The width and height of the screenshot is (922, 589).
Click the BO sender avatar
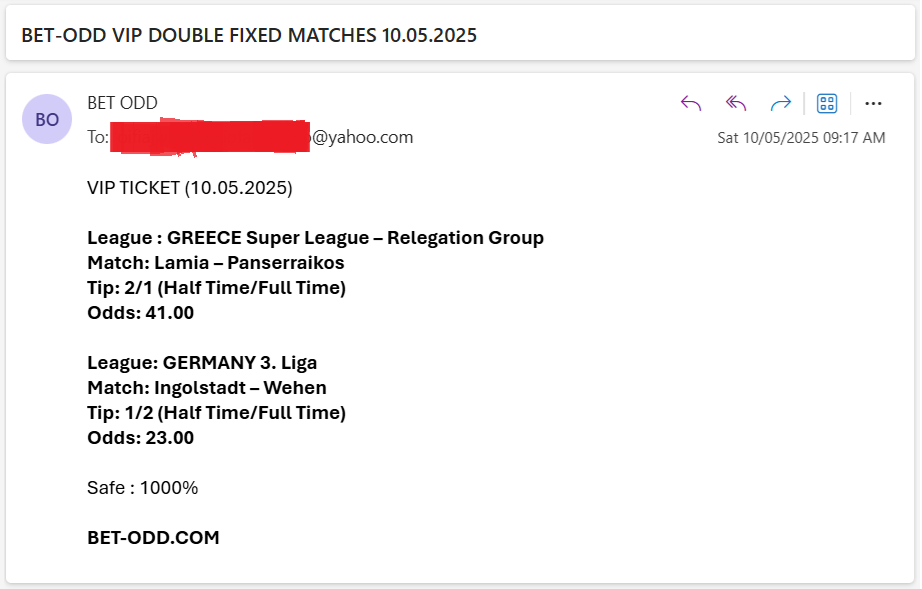pyautogui.click(x=47, y=119)
